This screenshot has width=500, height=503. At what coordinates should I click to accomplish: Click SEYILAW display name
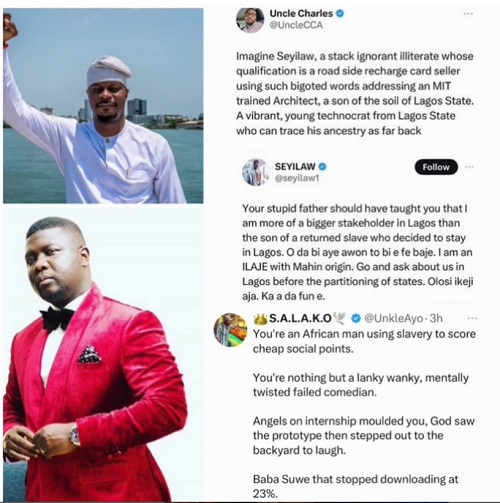coord(295,166)
